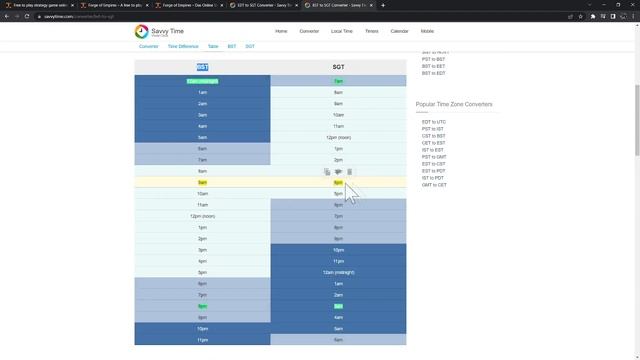The width and height of the screenshot is (640, 360).
Task: Click the SGT column header
Action: (338, 67)
